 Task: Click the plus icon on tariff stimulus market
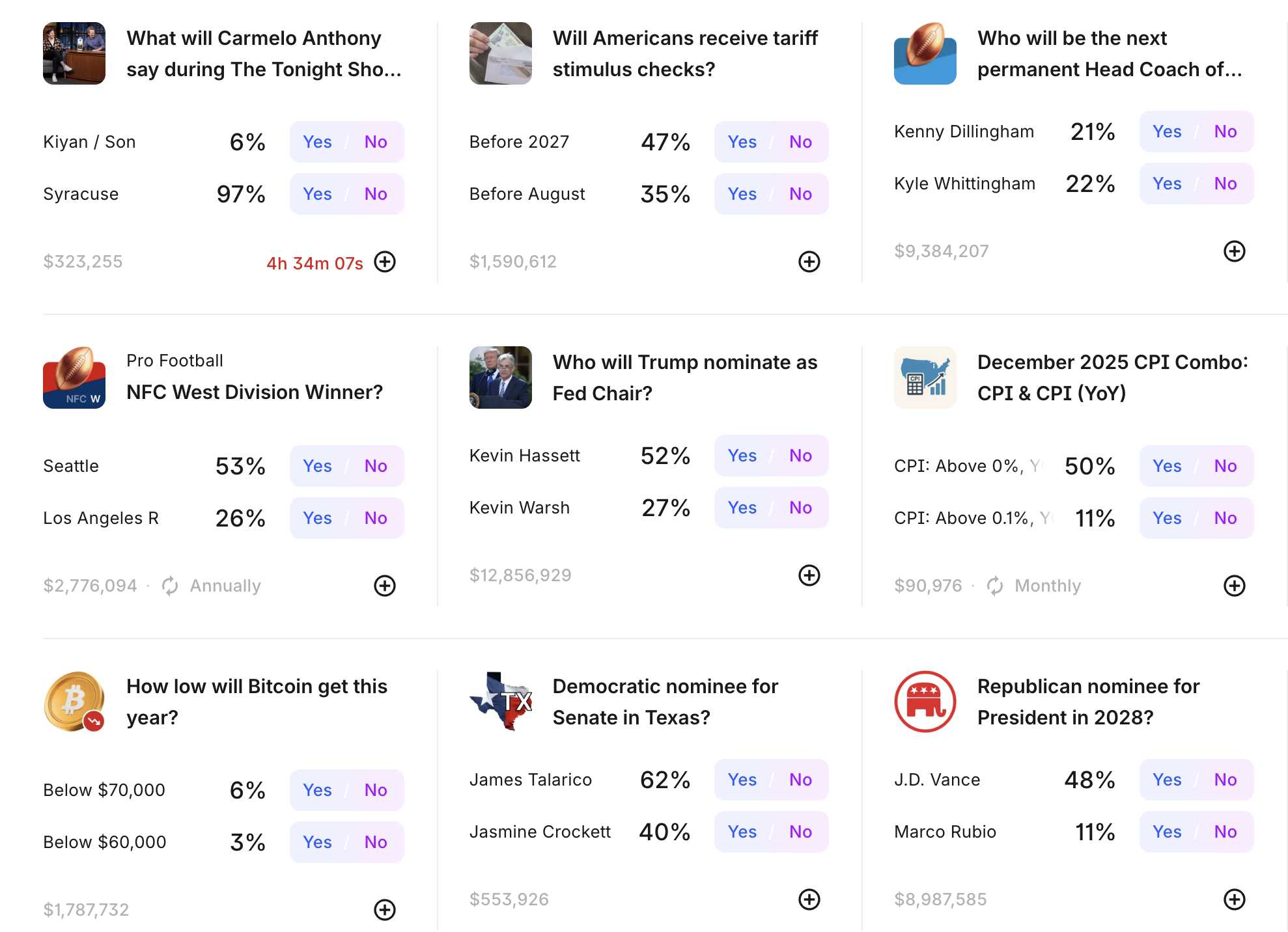click(x=809, y=262)
